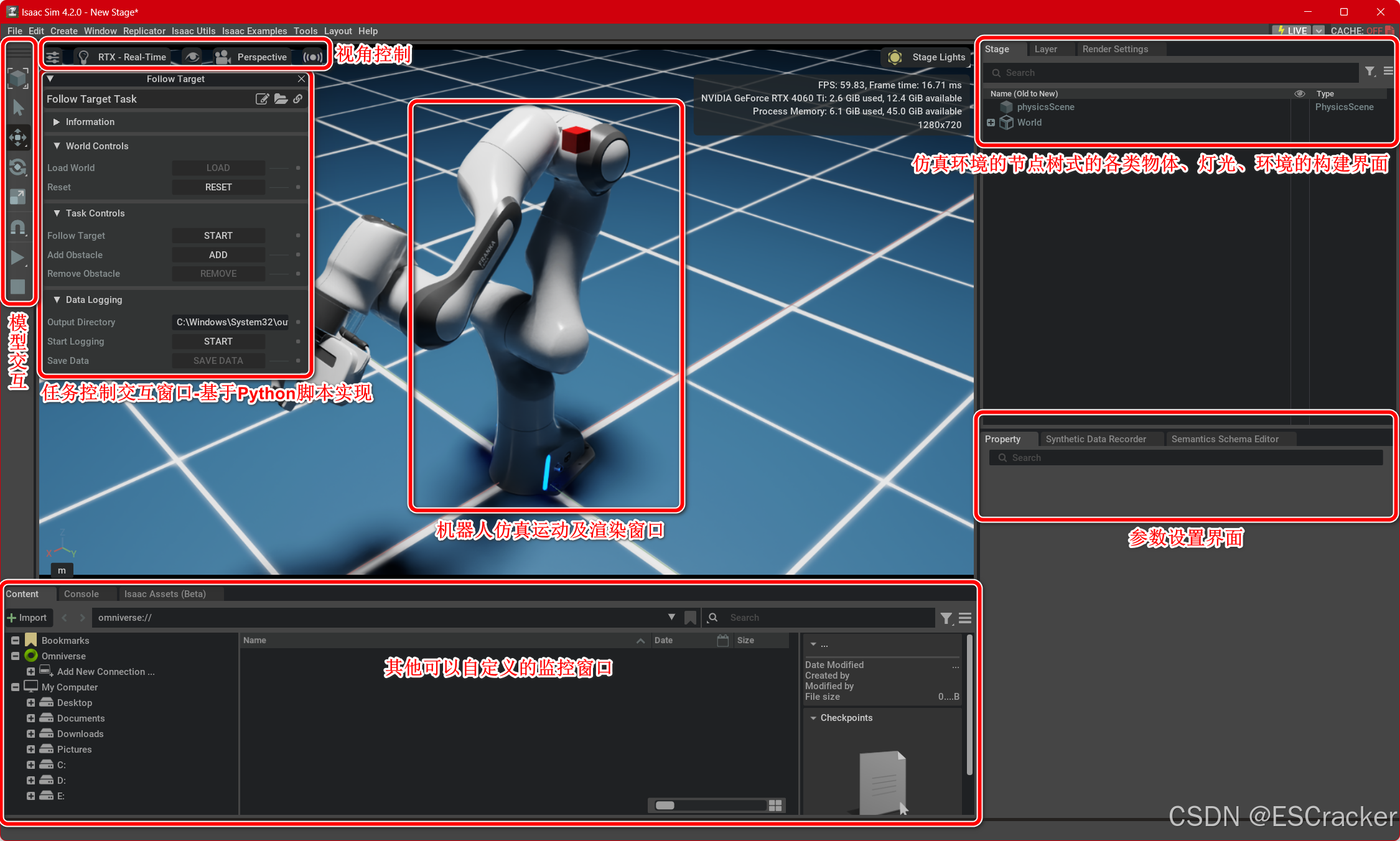Open the viewport eye display options
The height and width of the screenshot is (841, 1400).
point(192,57)
